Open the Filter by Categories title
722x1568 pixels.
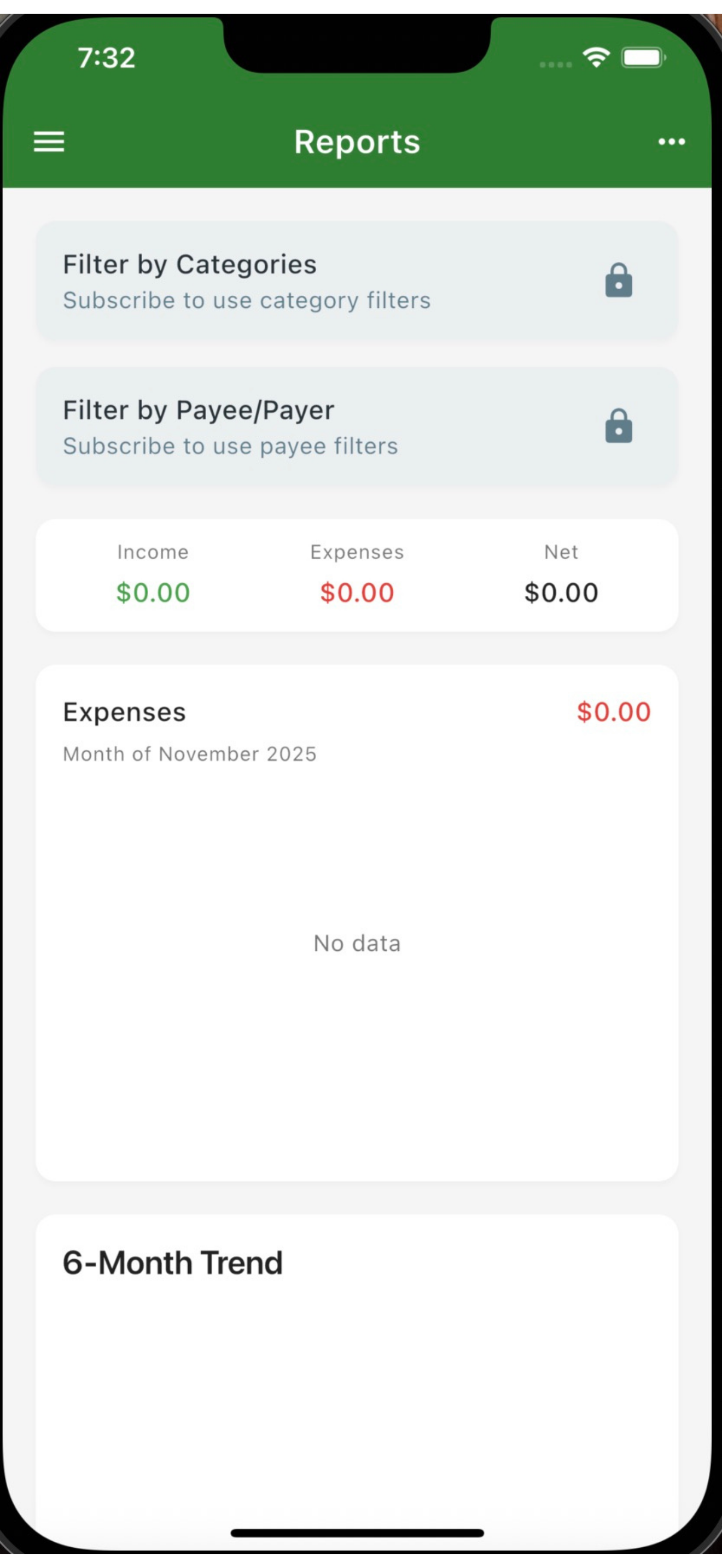point(190,265)
